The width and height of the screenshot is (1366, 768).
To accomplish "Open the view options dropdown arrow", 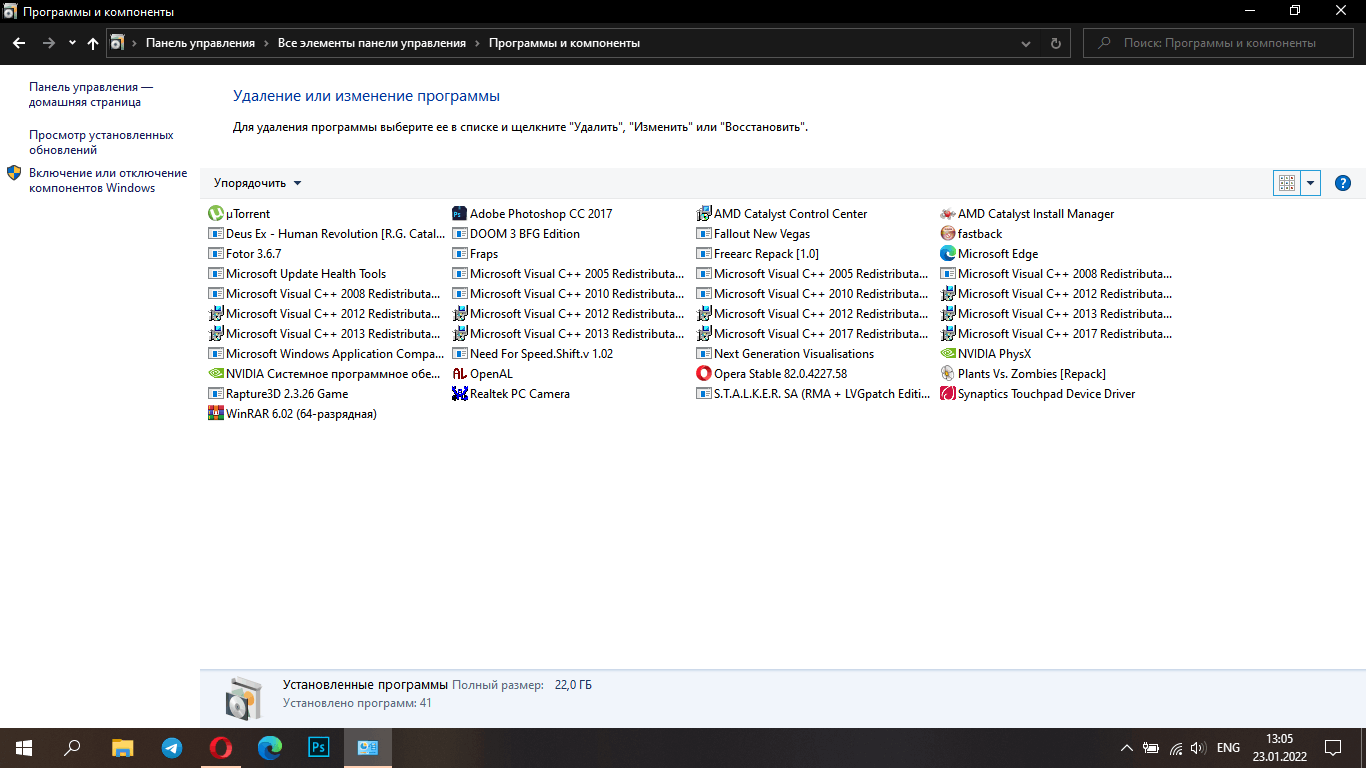I will coord(1310,183).
